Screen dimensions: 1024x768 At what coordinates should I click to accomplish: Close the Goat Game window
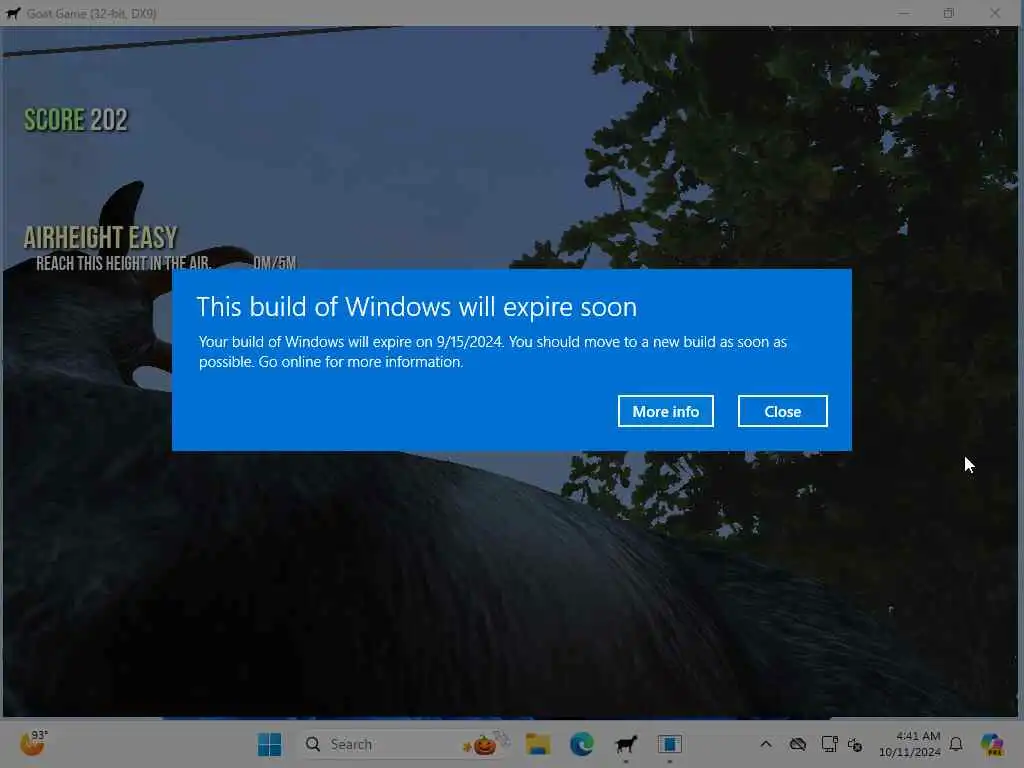(995, 13)
